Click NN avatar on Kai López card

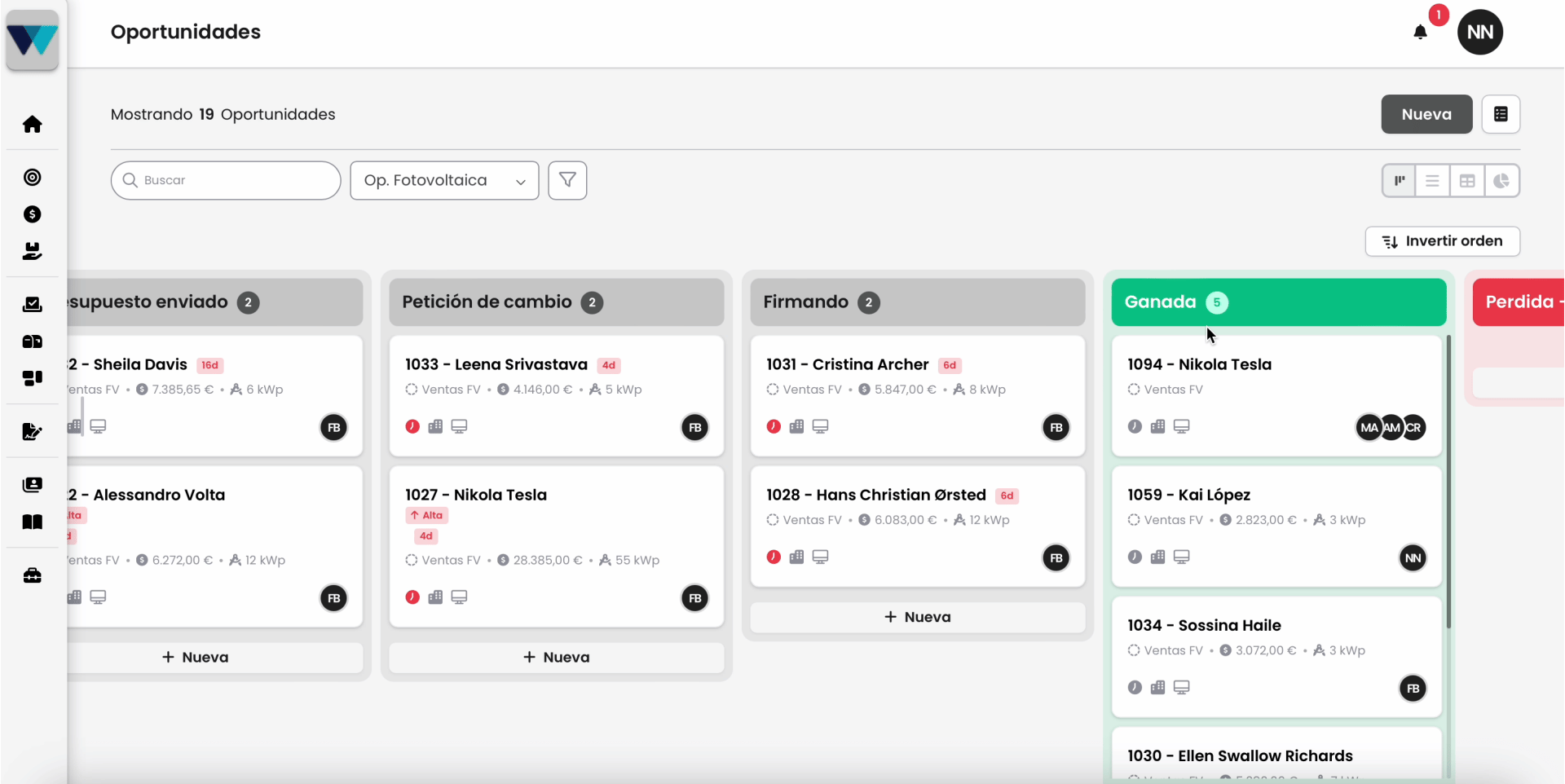1413,557
